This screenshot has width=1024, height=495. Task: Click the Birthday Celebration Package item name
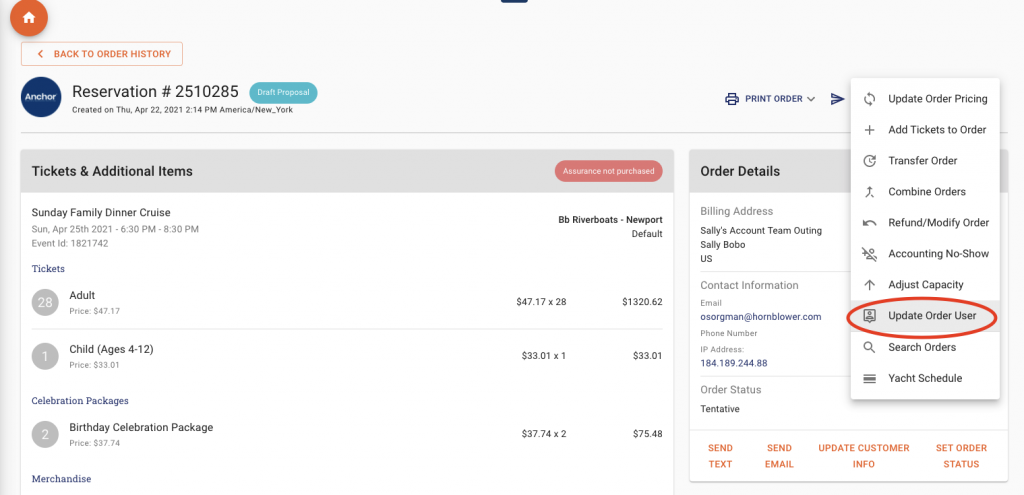(x=141, y=428)
